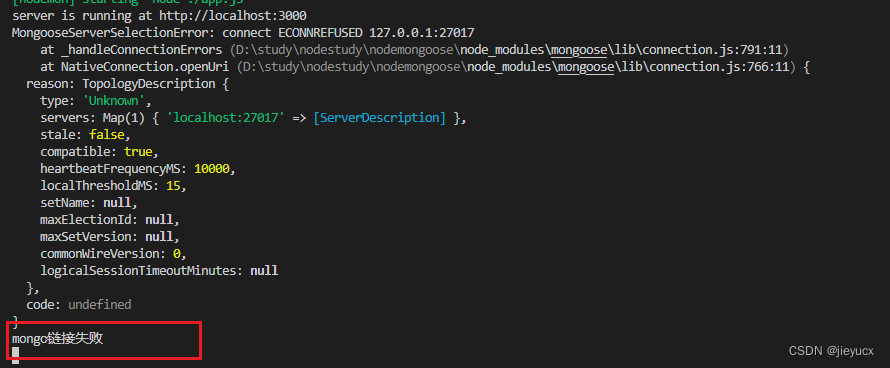Click the terminal cursor block at bottom
This screenshot has width=890, height=368.
tap(15, 356)
